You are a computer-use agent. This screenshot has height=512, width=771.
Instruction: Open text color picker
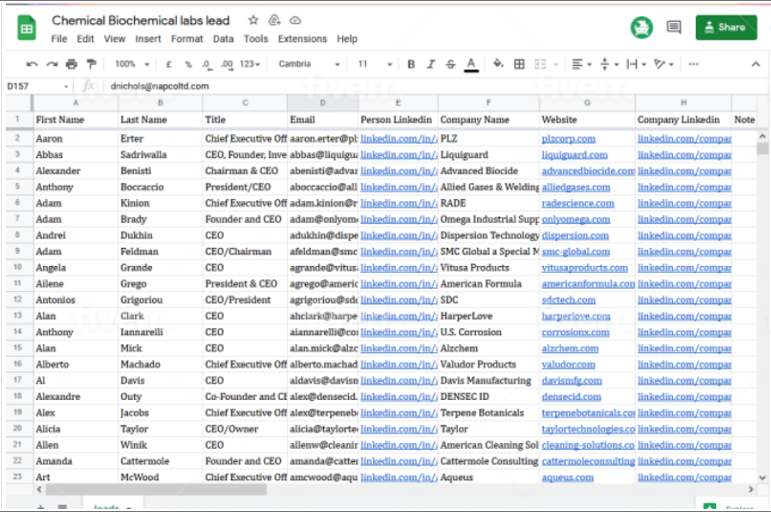471,64
